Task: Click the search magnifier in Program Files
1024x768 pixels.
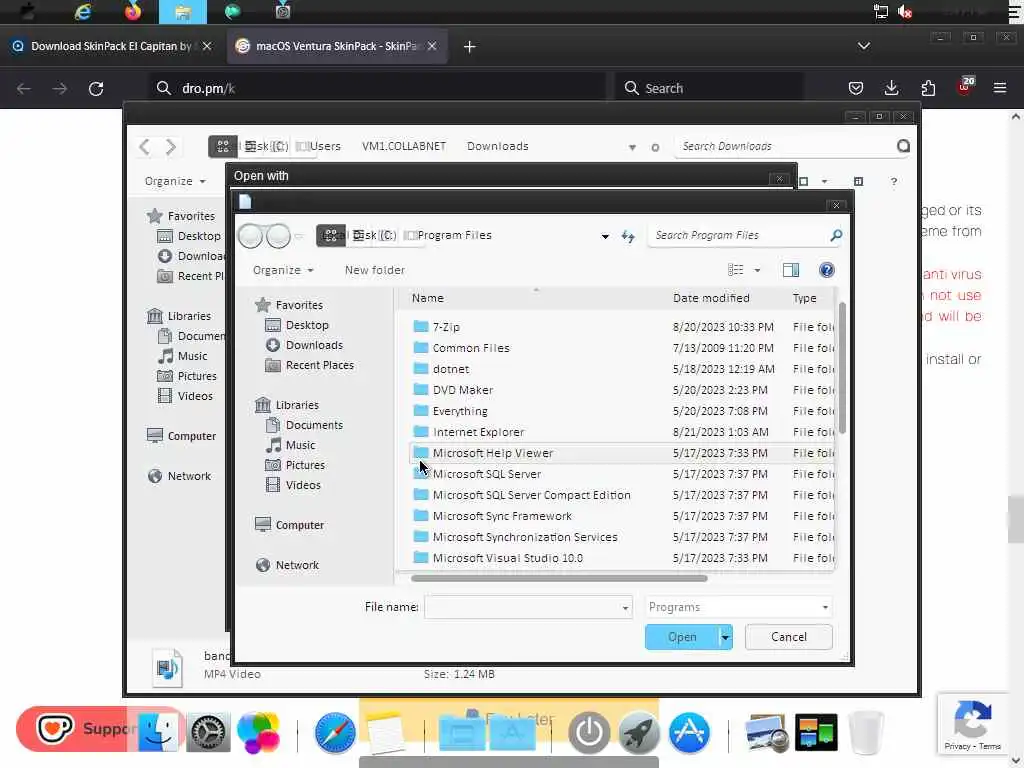Action: click(x=835, y=235)
